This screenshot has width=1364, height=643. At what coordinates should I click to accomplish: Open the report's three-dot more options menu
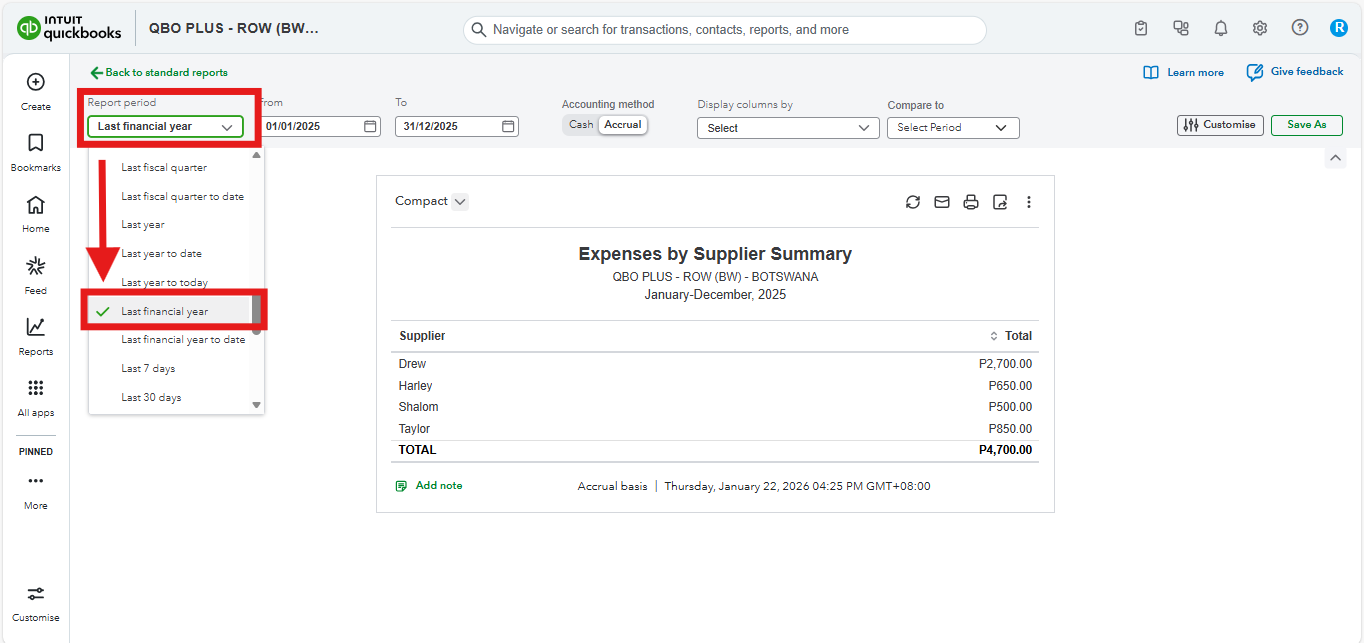pos(1028,202)
